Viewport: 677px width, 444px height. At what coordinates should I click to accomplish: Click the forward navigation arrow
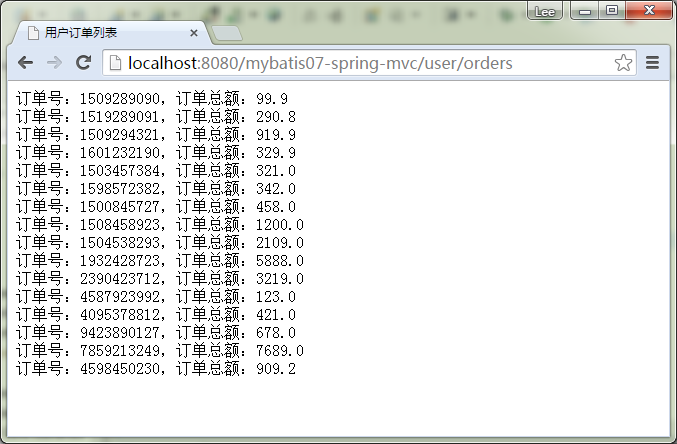[54, 63]
